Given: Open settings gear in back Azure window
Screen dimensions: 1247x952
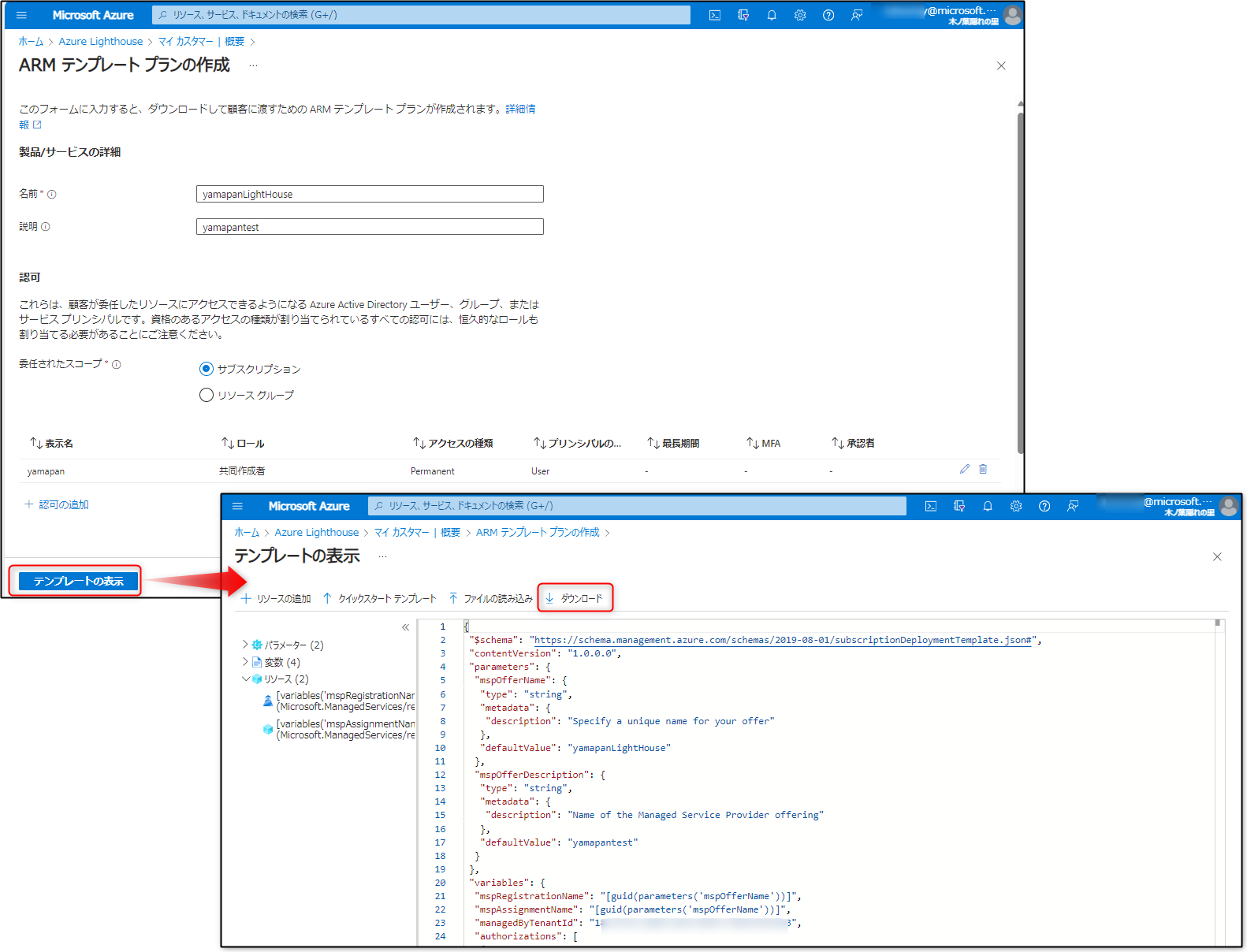Looking at the screenshot, I should (800, 15).
